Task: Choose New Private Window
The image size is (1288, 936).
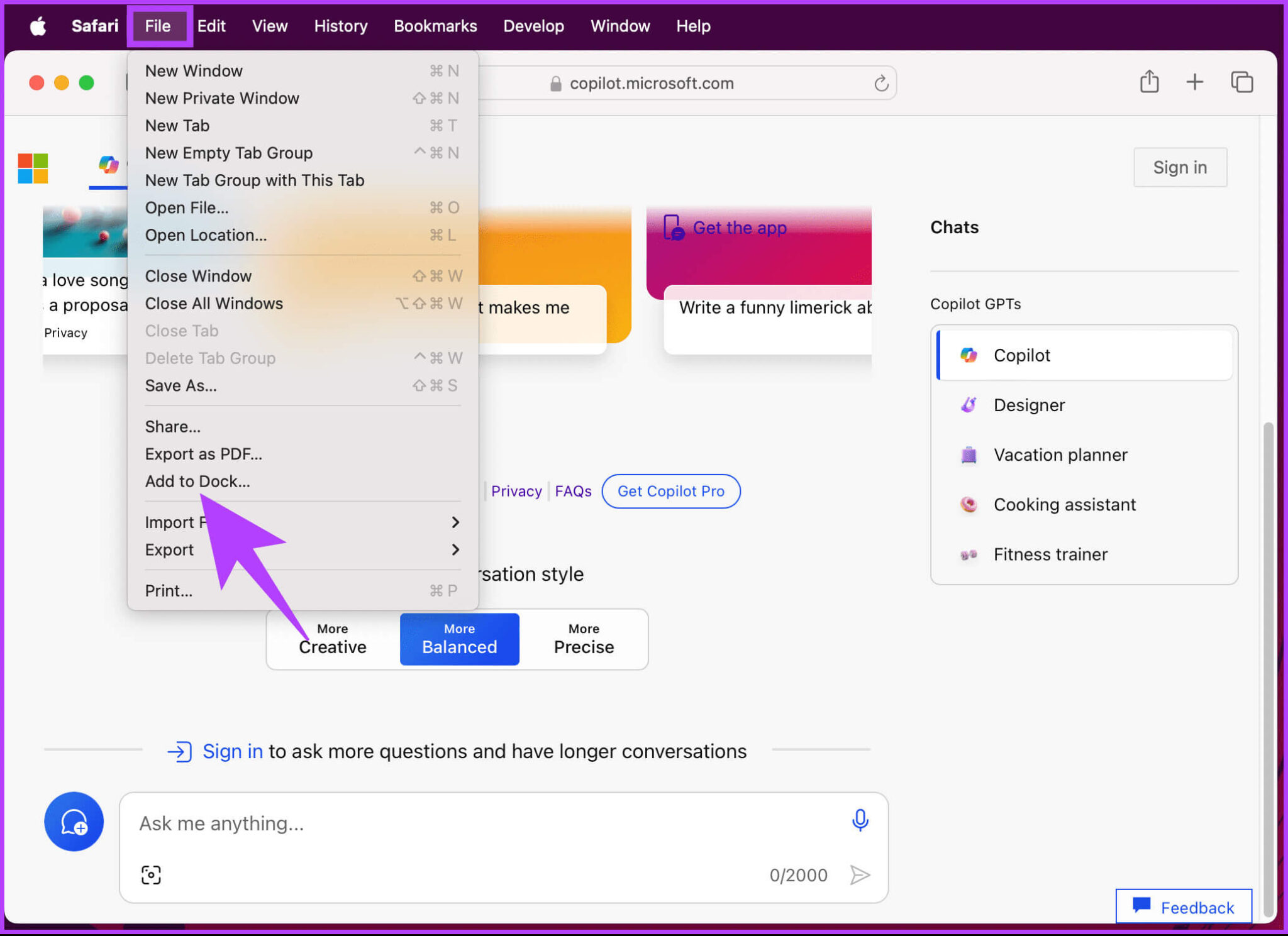Action: click(x=303, y=99)
